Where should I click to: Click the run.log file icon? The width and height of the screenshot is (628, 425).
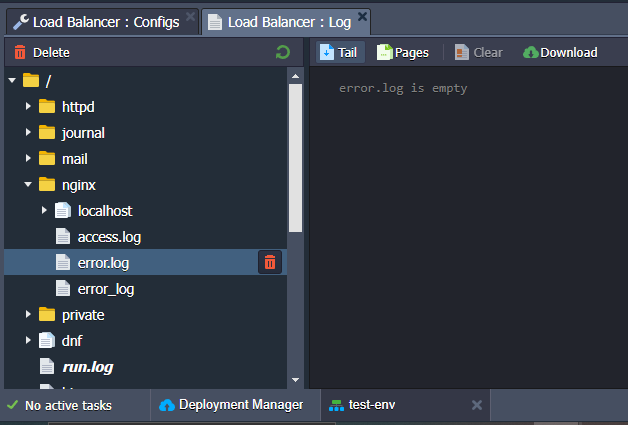(x=47, y=367)
